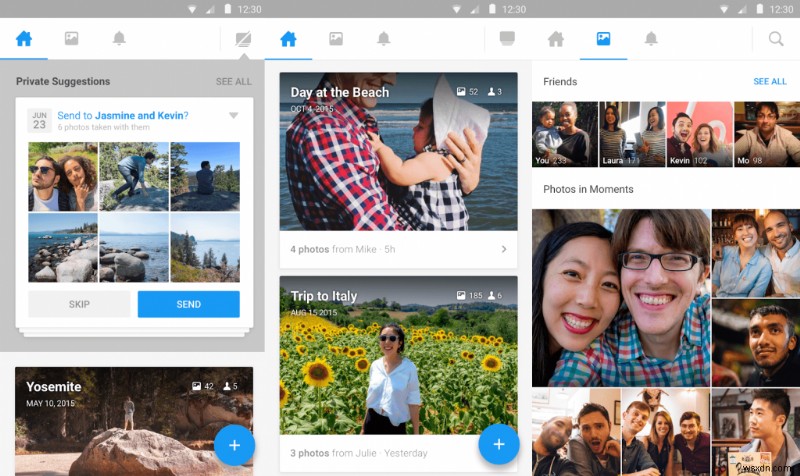This screenshot has height=476, width=800.
Task: Open the suggestion photo of pine trees above the lake
Action: (205, 247)
